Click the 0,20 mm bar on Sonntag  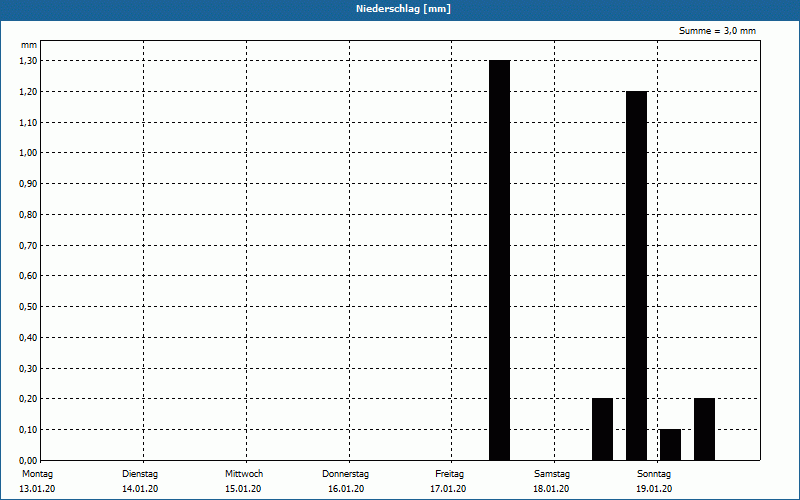[705, 430]
